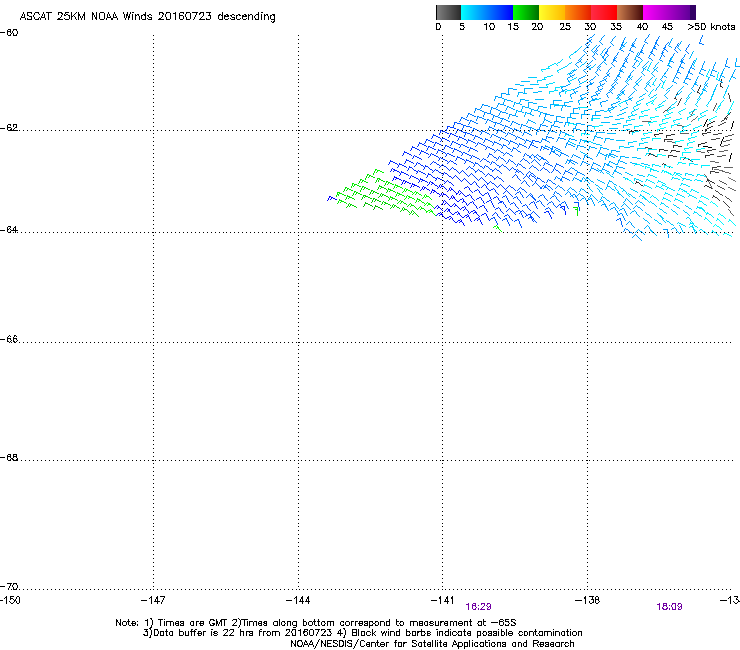Click the legend tick label '40'
The image size is (740, 650).
(x=643, y=27)
